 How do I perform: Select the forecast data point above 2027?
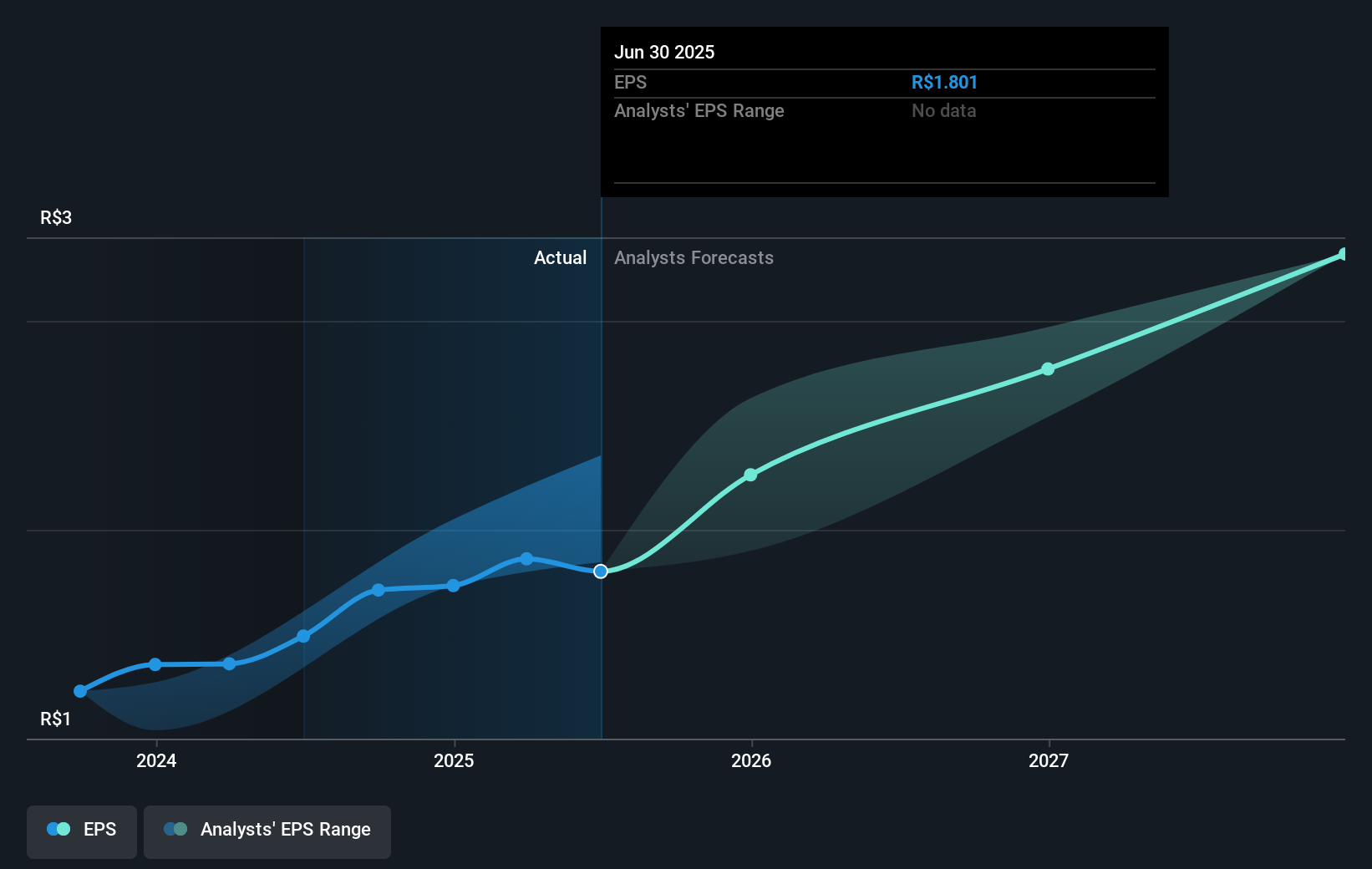coord(1048,368)
